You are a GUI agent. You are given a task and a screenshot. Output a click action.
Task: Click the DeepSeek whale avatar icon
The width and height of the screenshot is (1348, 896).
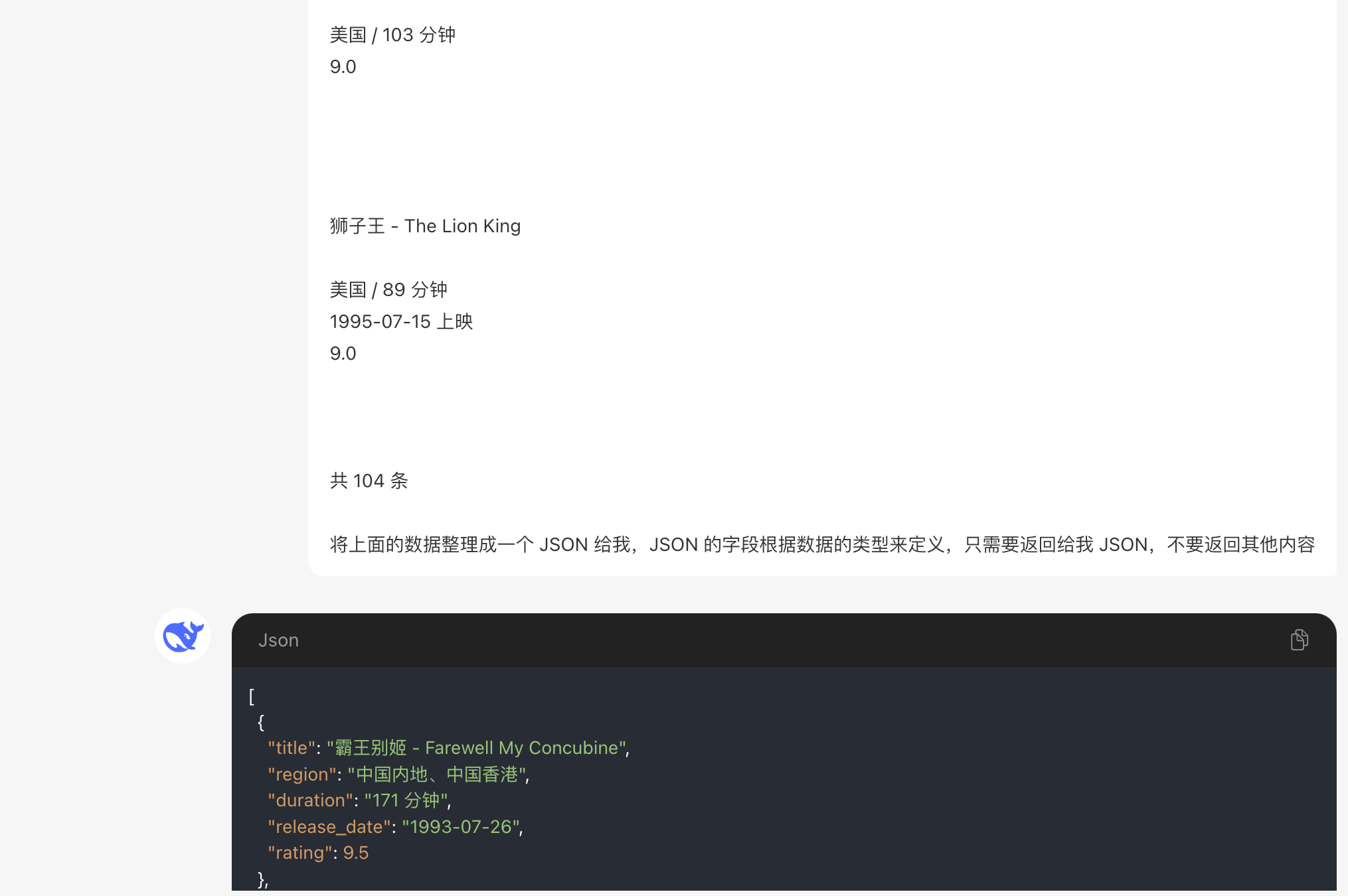pos(183,636)
